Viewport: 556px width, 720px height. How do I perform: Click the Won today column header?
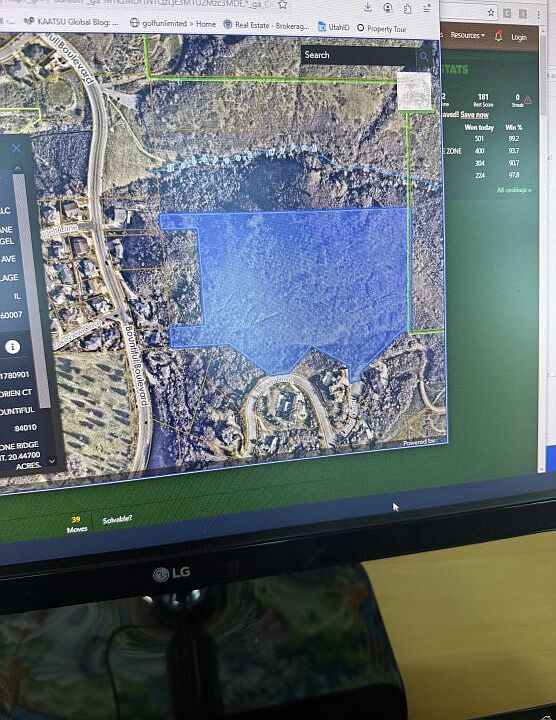point(479,127)
